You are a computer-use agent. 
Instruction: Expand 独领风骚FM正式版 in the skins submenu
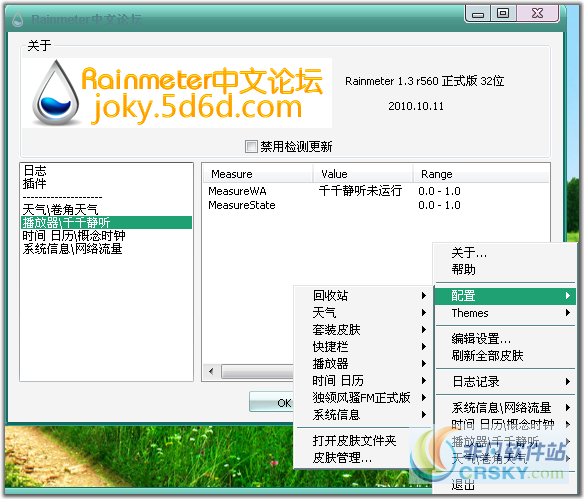364,398
